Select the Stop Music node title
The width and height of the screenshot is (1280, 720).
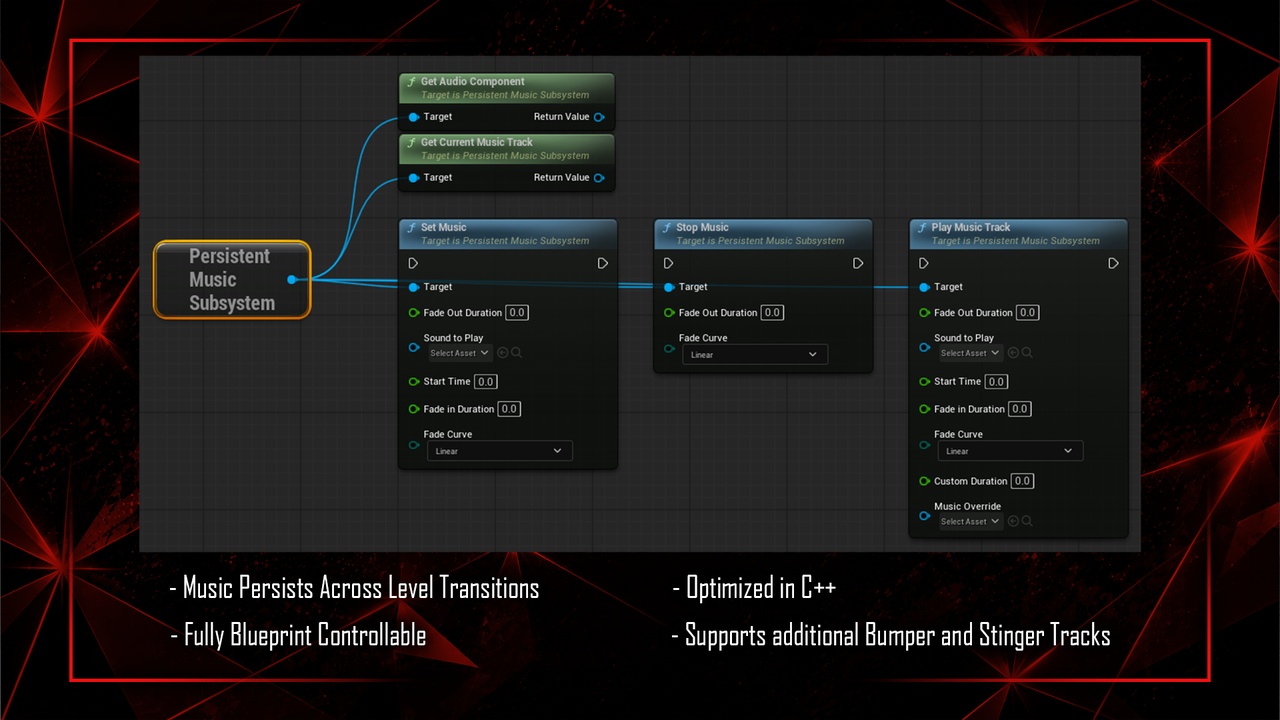[x=702, y=227]
